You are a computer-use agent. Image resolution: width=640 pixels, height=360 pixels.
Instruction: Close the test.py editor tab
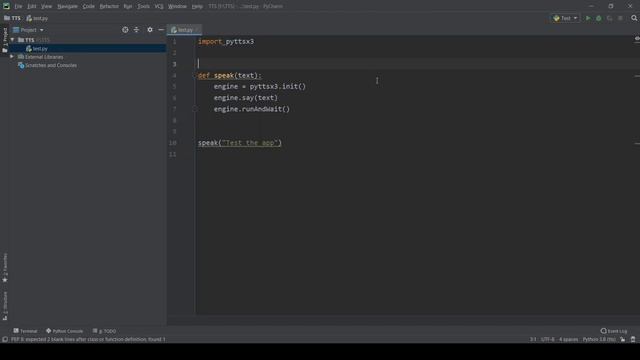point(197,30)
